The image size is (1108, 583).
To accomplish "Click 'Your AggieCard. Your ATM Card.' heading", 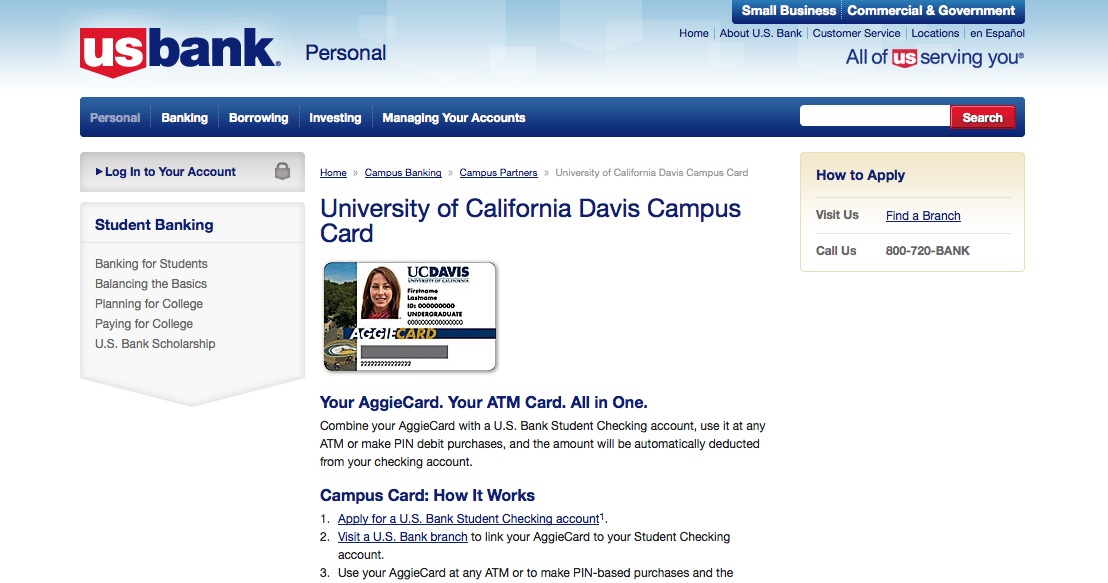I will coord(483,403).
